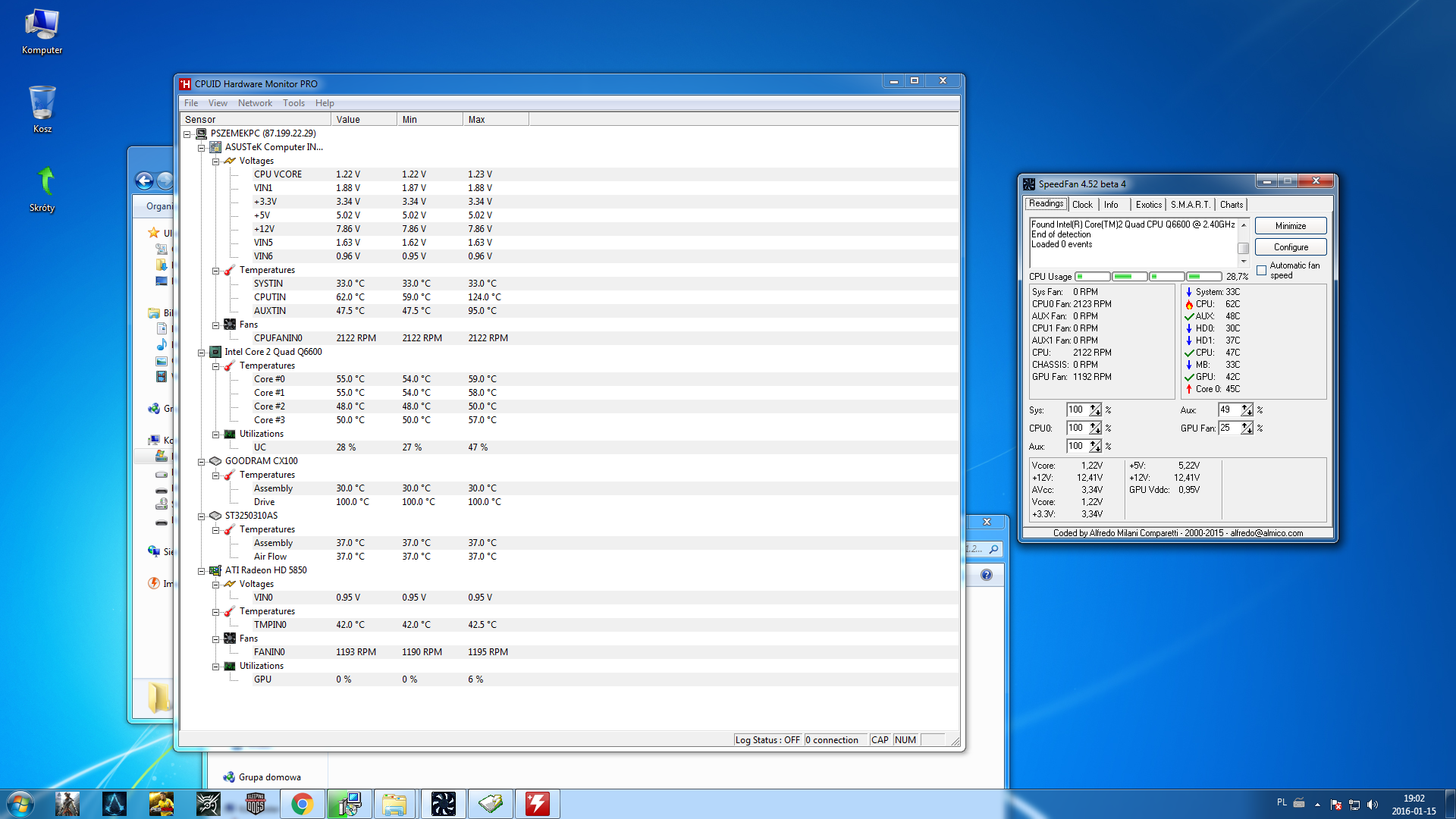Click the ATI Radeon HD 5850 device icon

point(215,570)
